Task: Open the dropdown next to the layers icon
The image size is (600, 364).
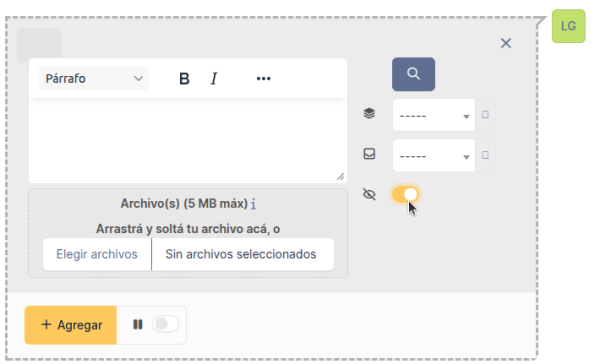Action: pos(434,115)
